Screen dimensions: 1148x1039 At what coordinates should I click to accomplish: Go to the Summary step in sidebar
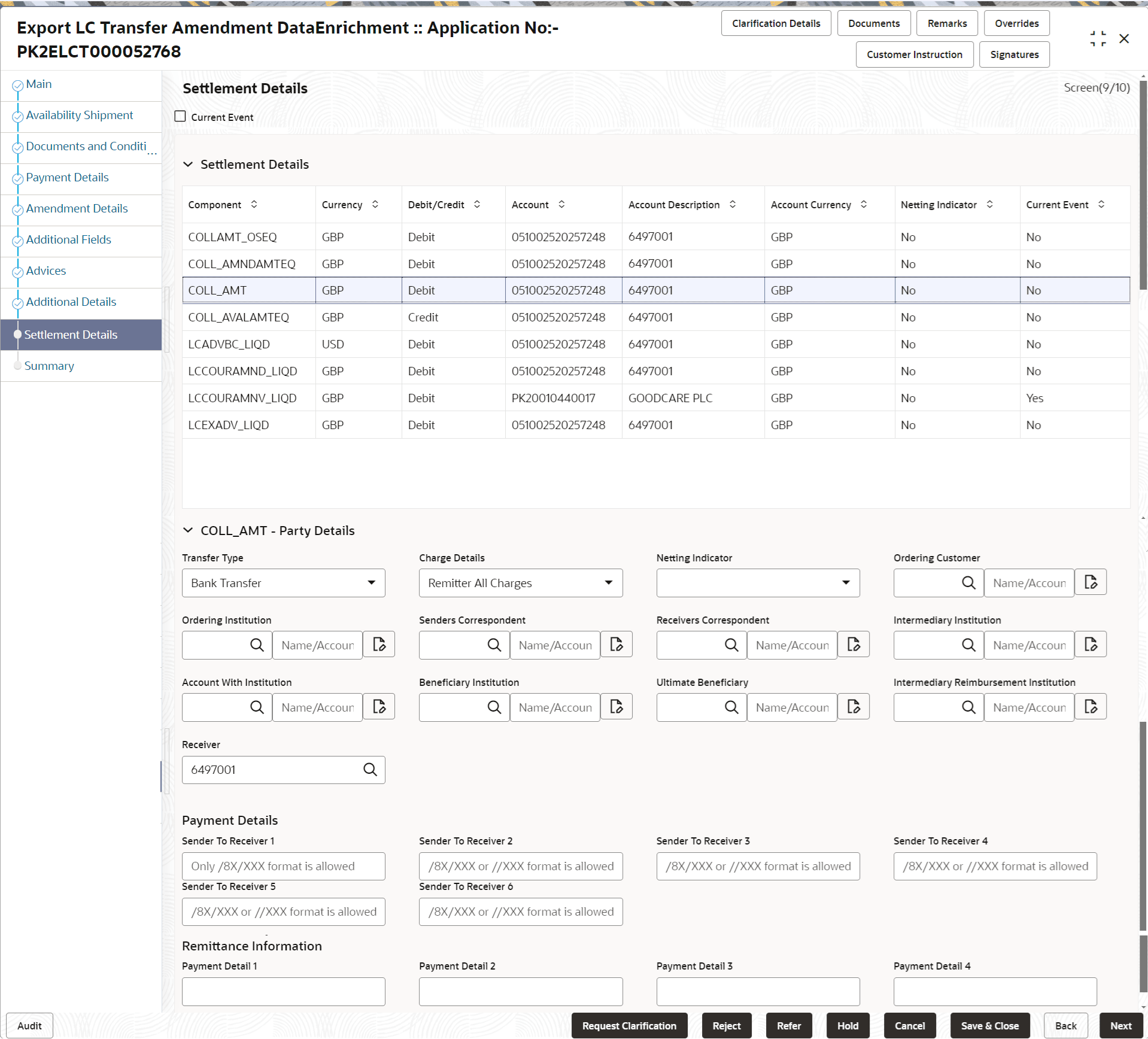point(49,366)
